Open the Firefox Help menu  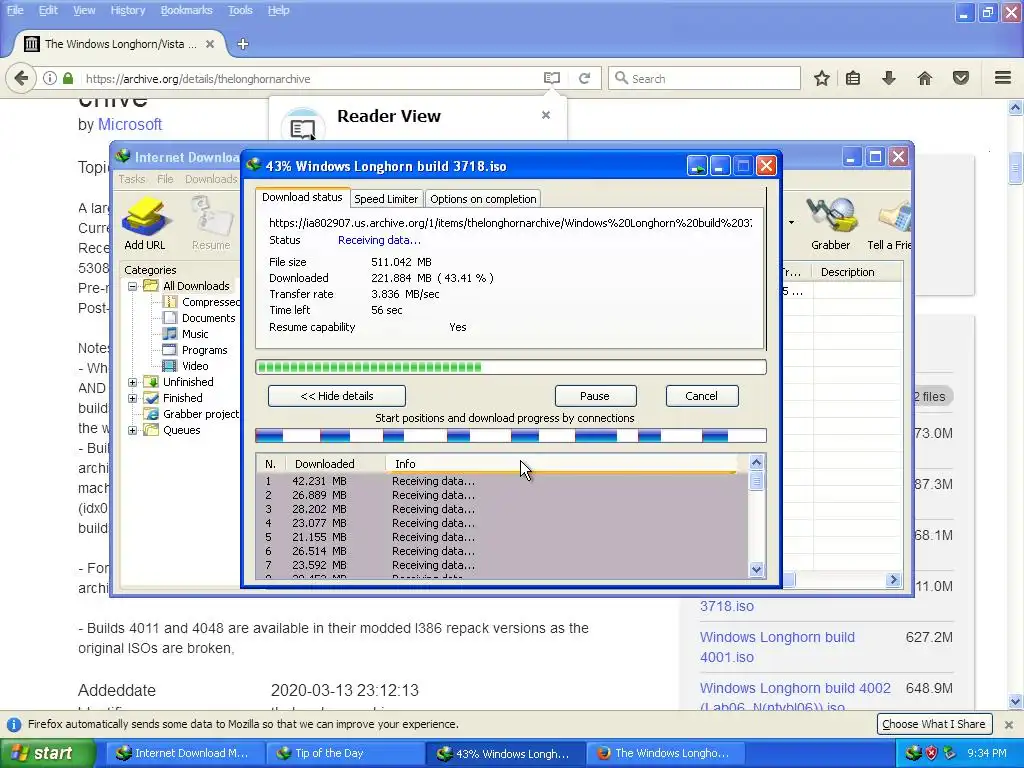click(x=278, y=10)
